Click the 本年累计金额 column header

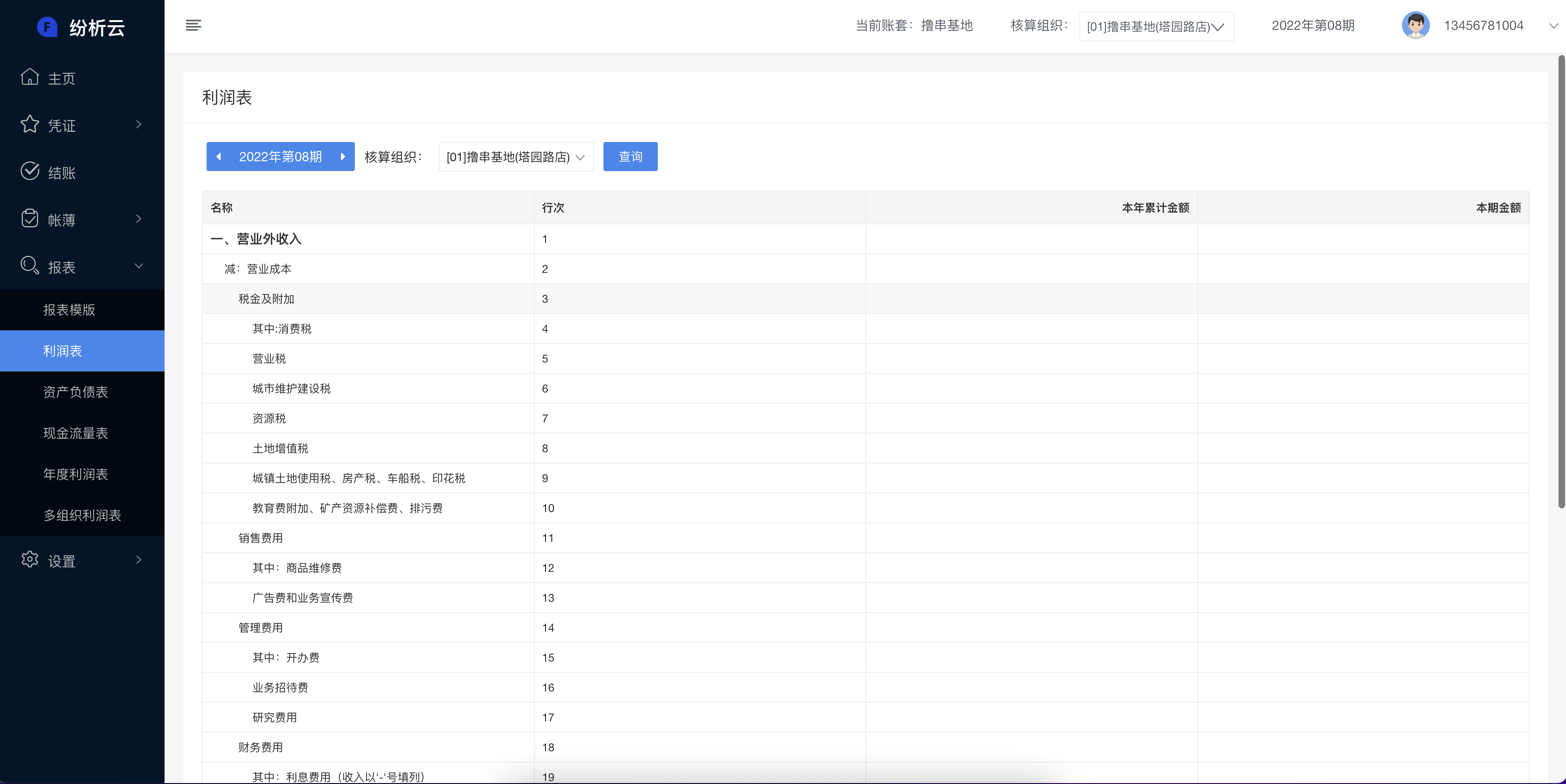pos(1031,208)
